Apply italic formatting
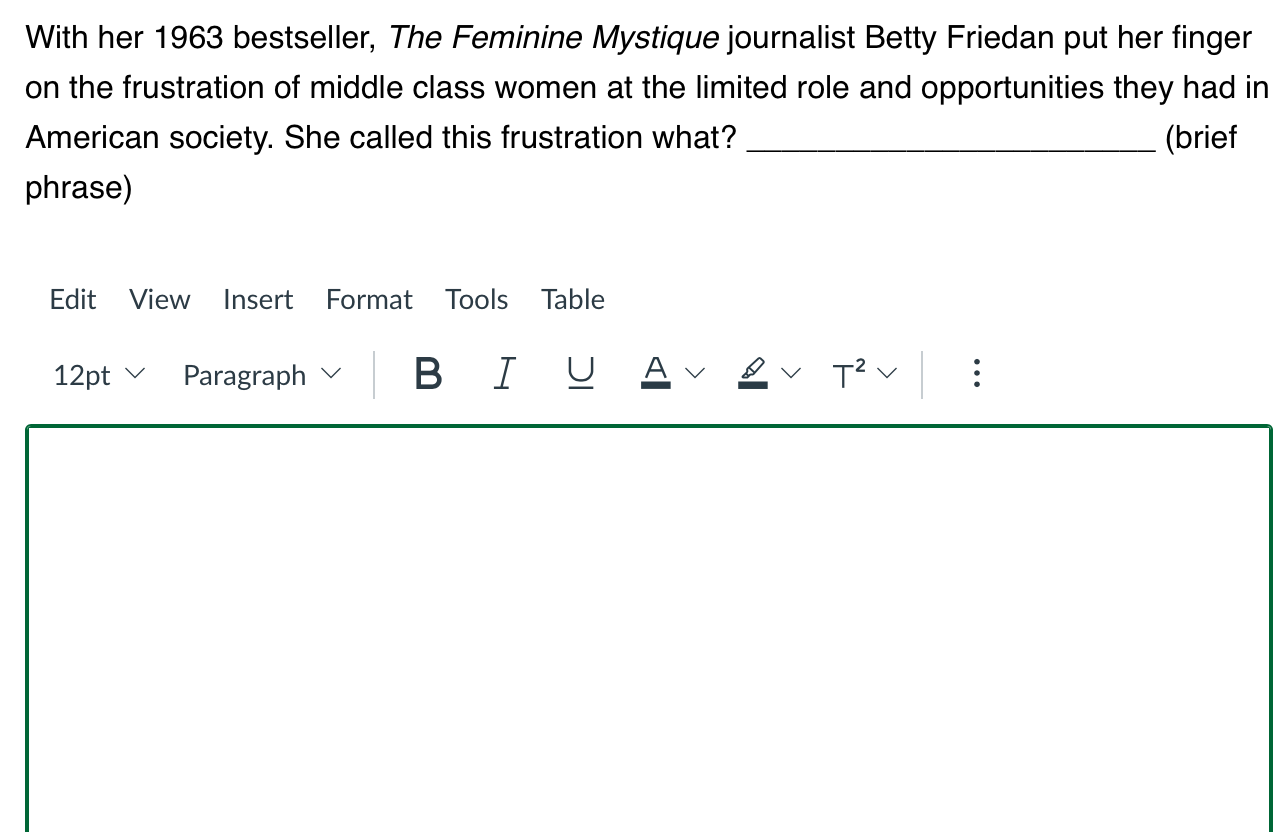Viewport: 1286px width, 832px height. click(x=504, y=373)
